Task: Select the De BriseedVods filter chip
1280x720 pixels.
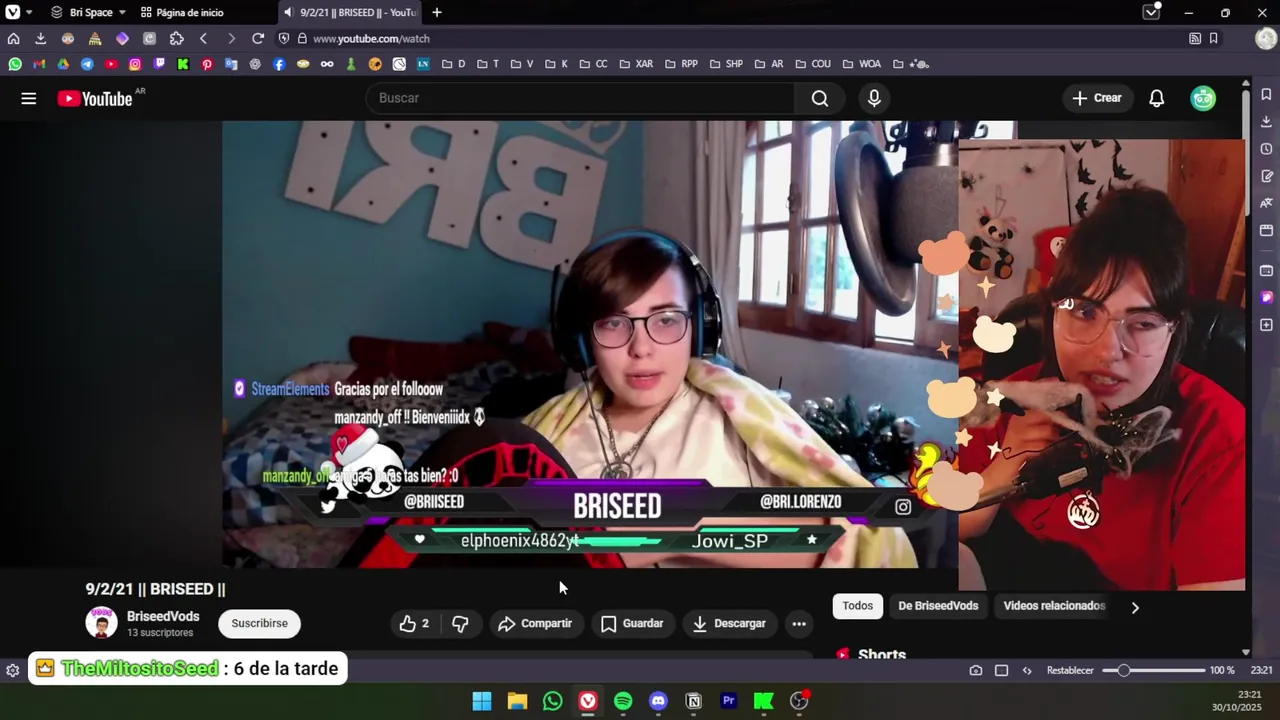Action: [938, 606]
